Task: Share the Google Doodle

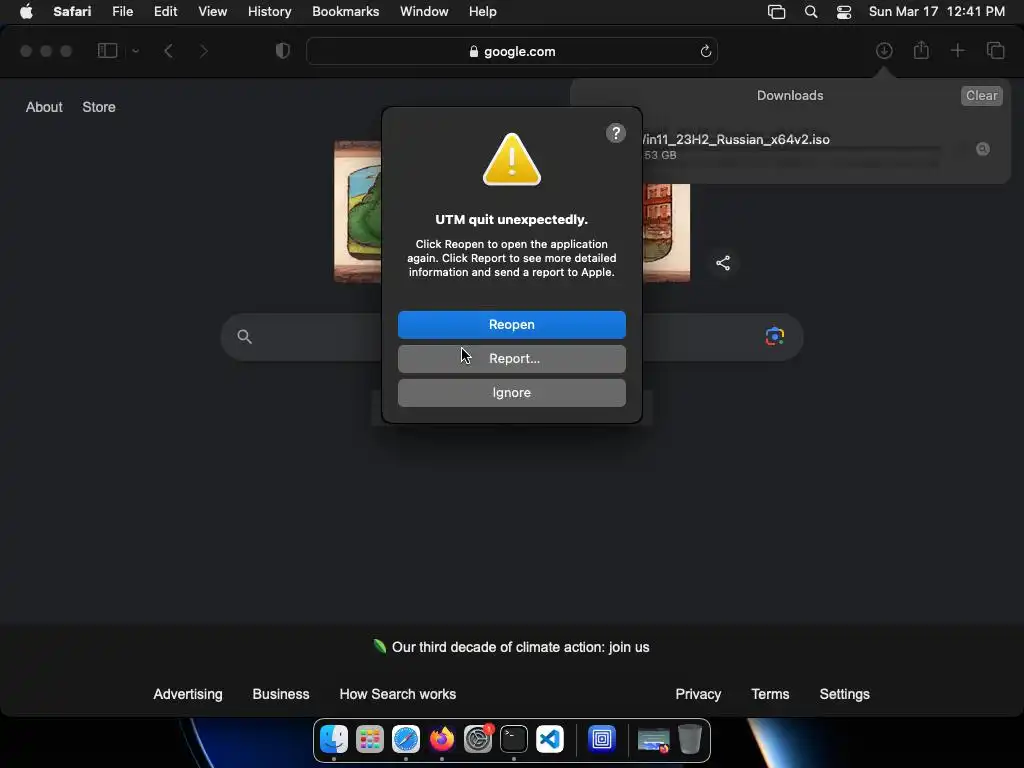Action: coord(723,263)
